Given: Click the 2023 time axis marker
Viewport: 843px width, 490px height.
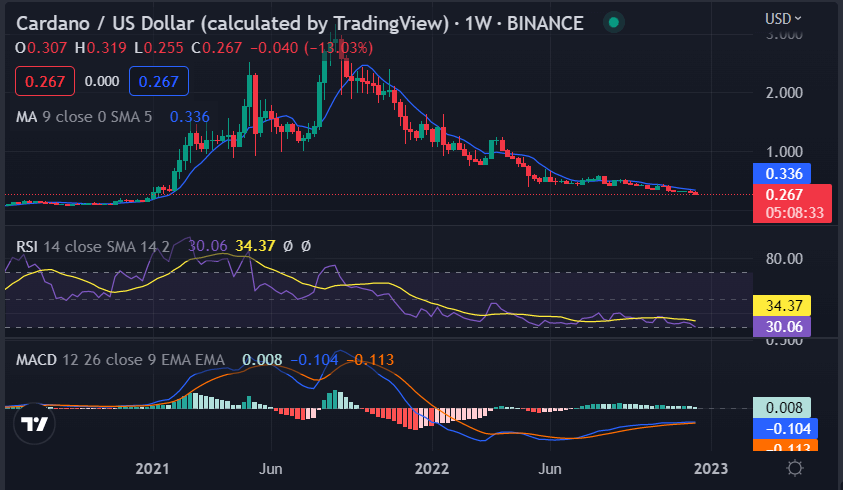Looking at the screenshot, I should [x=711, y=468].
